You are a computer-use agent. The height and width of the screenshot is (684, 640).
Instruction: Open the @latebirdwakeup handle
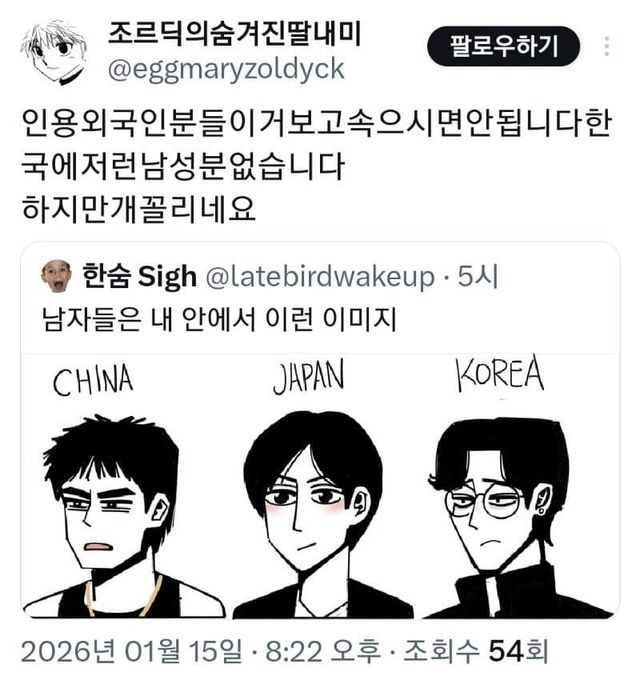click(319, 277)
